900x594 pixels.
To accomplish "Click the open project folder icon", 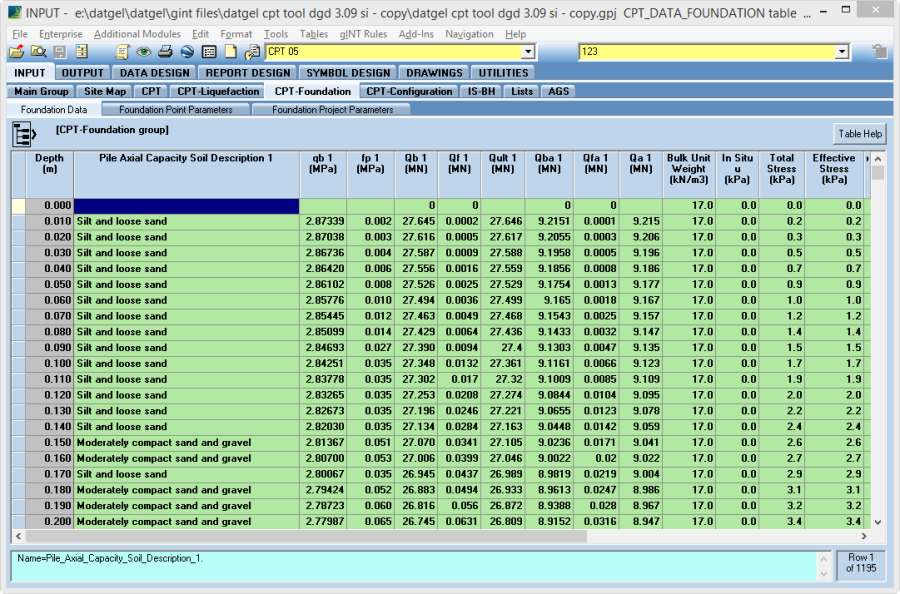I will (x=17, y=52).
